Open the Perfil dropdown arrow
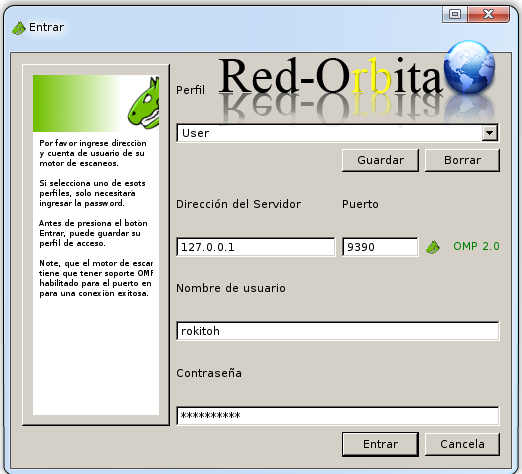522x474 pixels. coord(489,133)
